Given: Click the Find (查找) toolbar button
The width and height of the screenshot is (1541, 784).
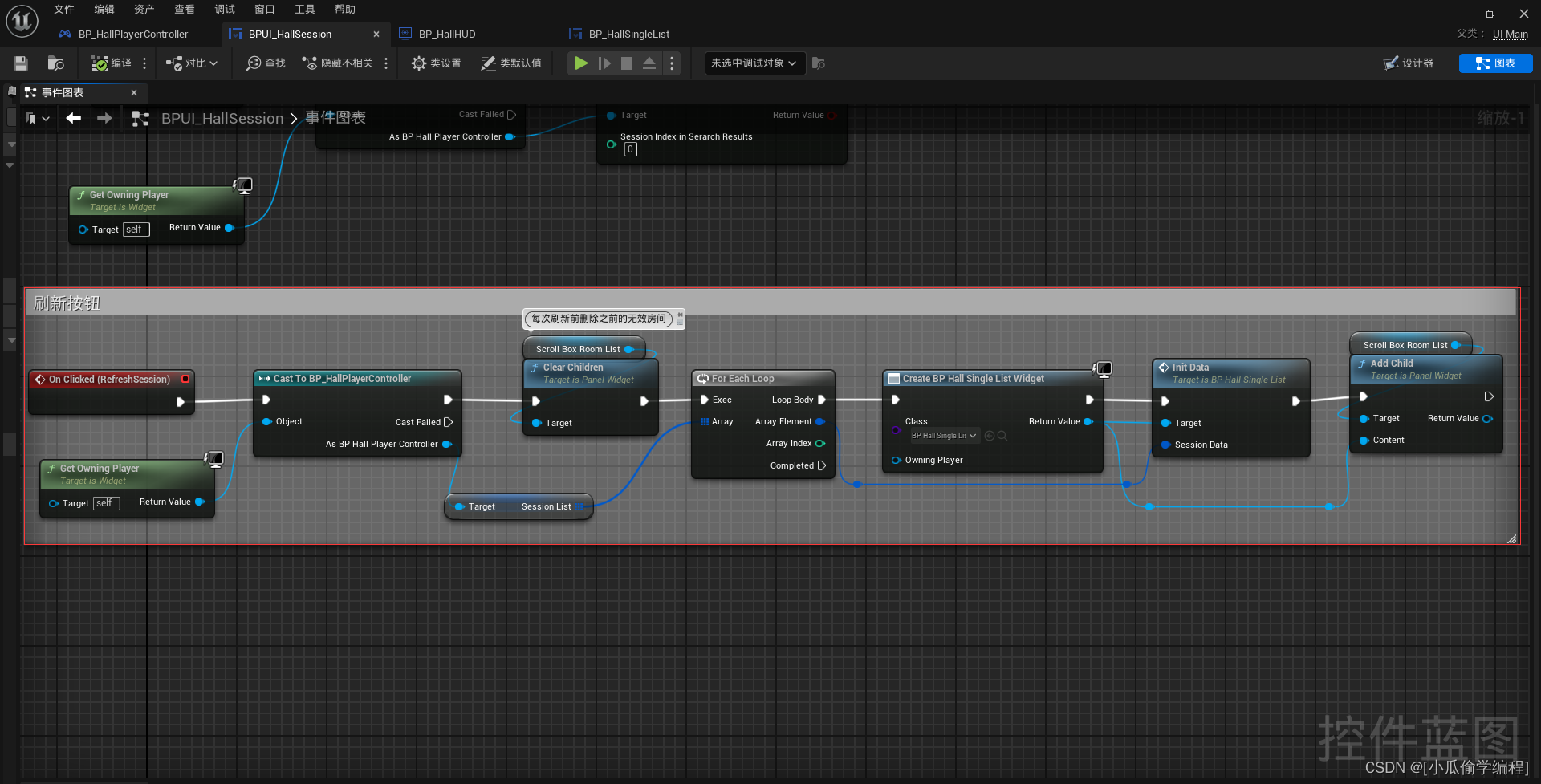Looking at the screenshot, I should pos(266,63).
